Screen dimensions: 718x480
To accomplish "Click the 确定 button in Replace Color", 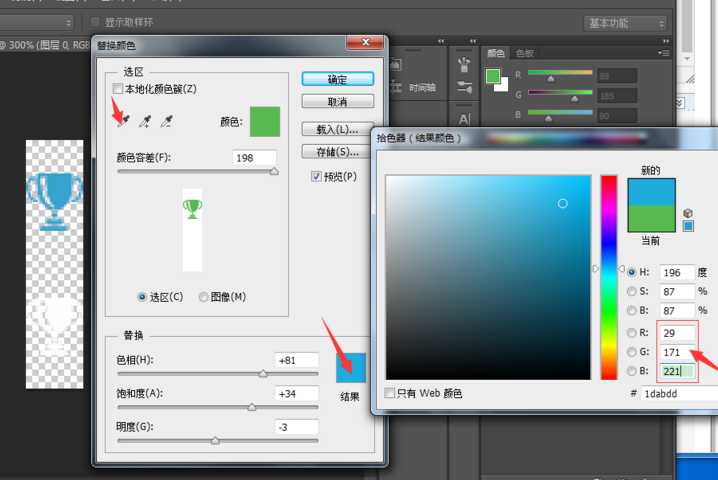I will coord(338,79).
